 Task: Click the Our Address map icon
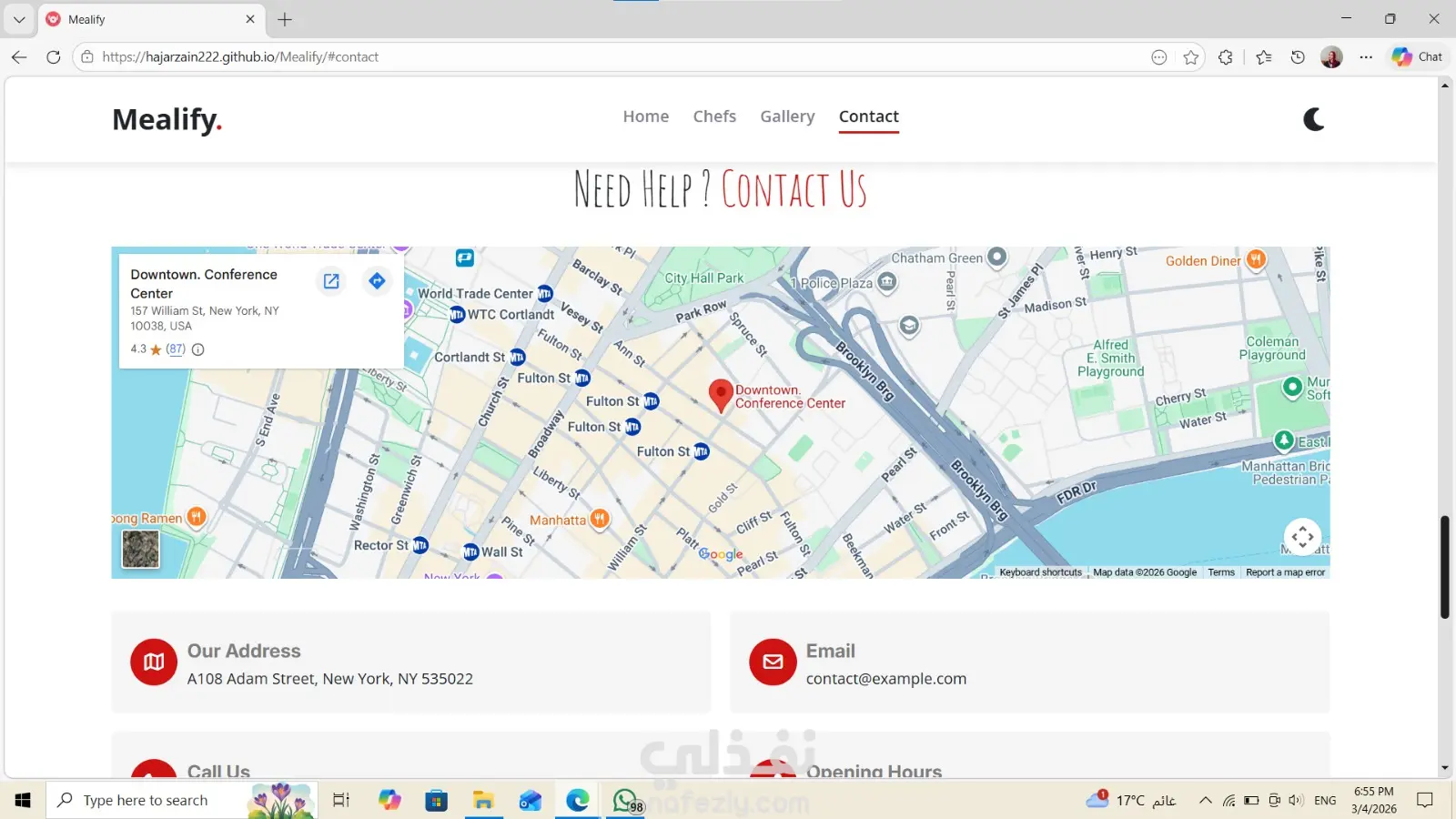coord(154,662)
